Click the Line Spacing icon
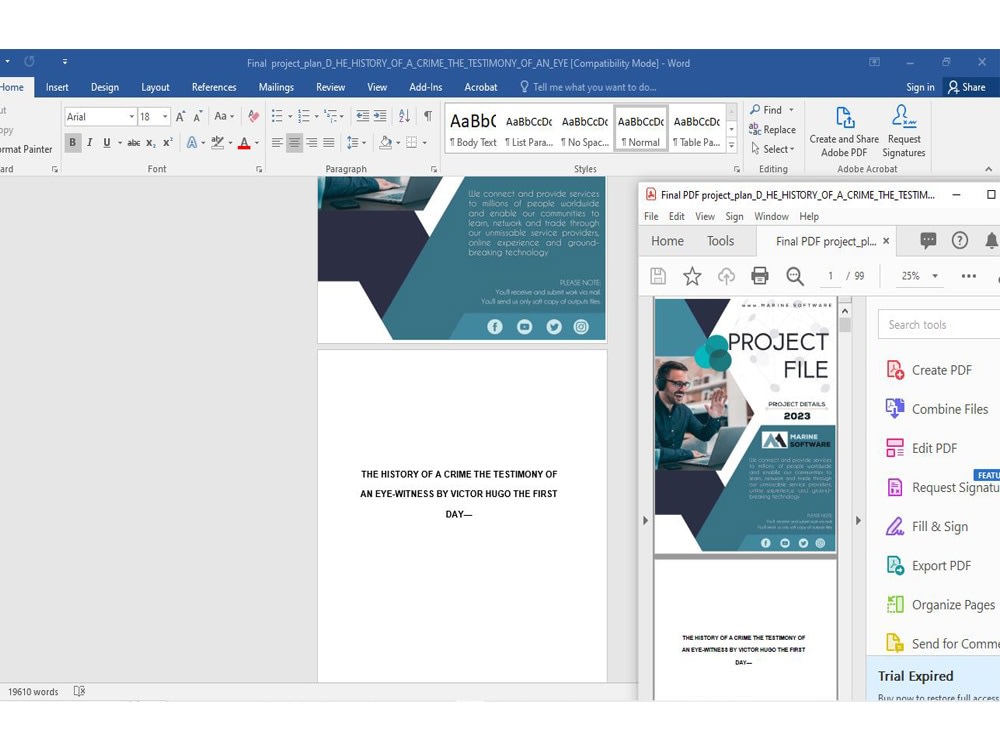This screenshot has width=1000, height=750. tap(352, 143)
